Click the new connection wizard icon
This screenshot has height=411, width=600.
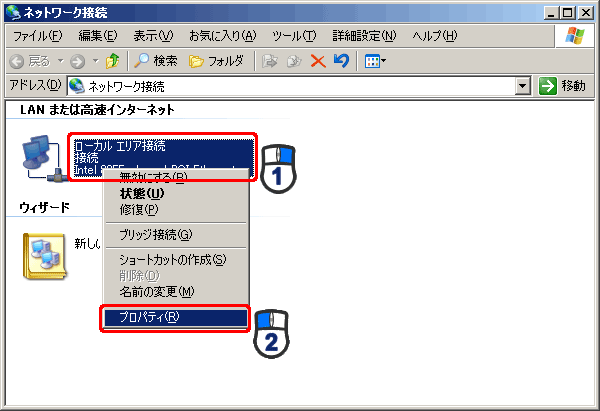[45, 256]
